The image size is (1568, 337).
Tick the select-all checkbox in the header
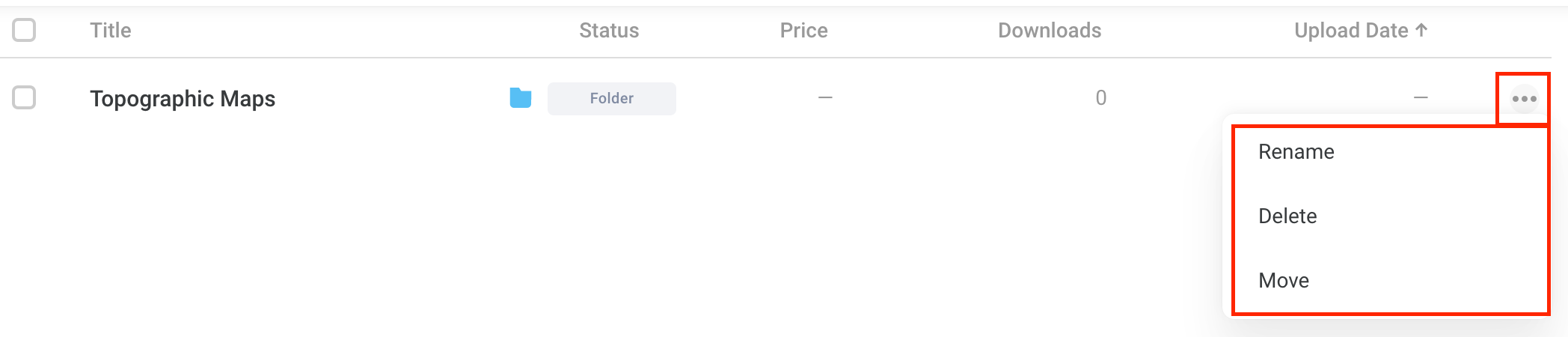(24, 30)
